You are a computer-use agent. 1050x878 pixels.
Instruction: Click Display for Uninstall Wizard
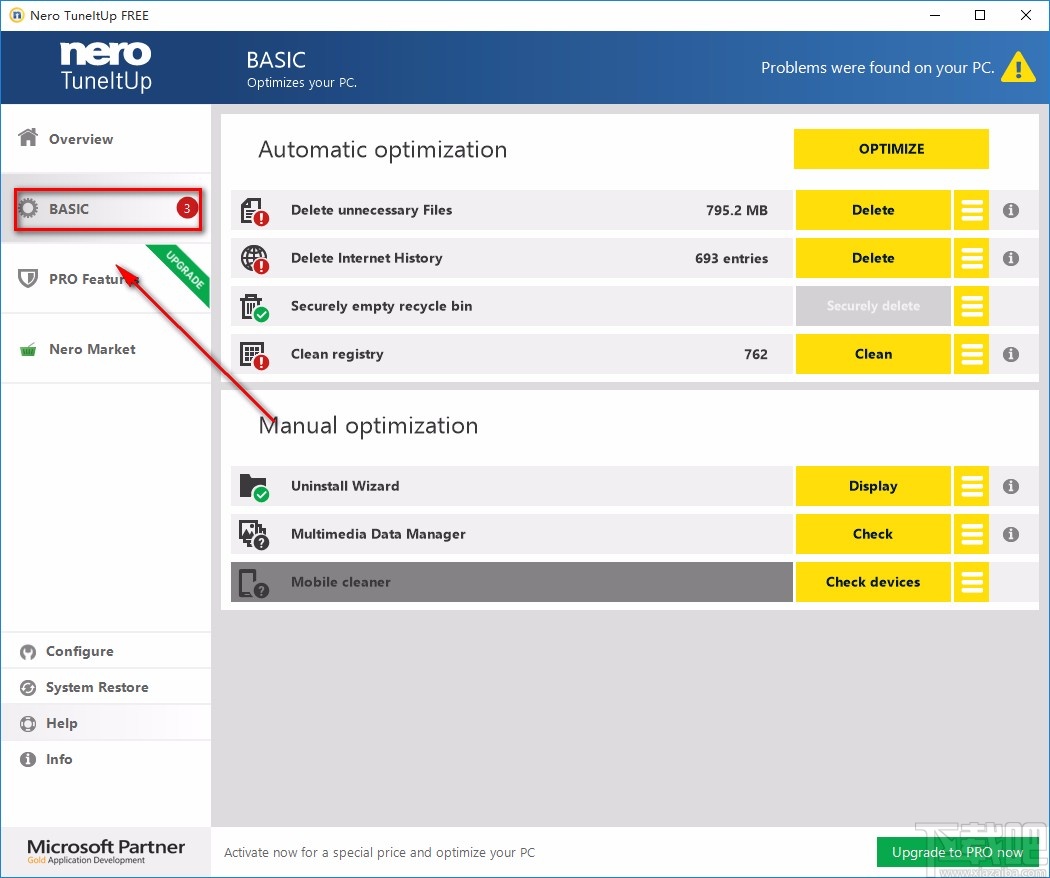pyautogui.click(x=873, y=486)
